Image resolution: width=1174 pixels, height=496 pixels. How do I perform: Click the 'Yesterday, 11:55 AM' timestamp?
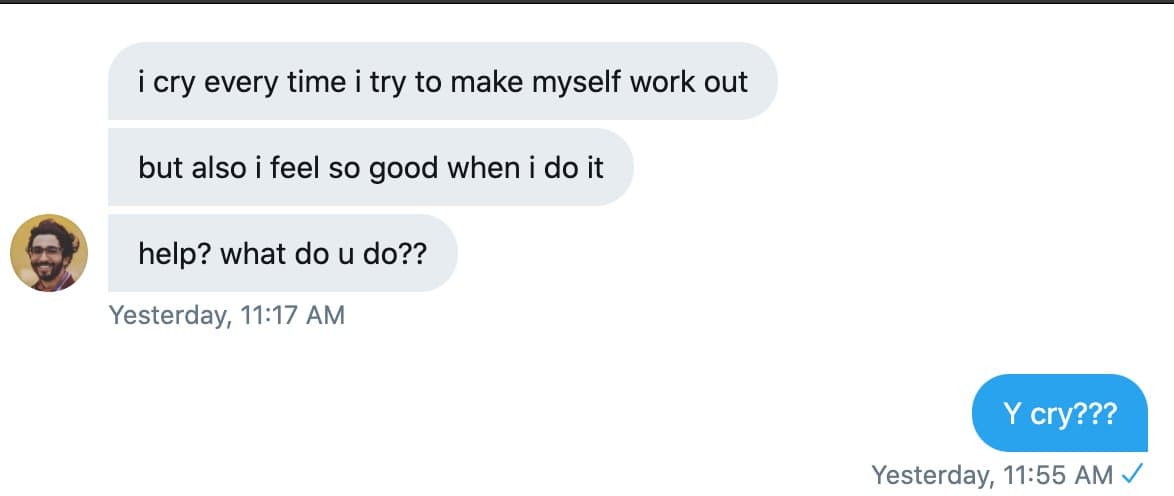(x=991, y=473)
